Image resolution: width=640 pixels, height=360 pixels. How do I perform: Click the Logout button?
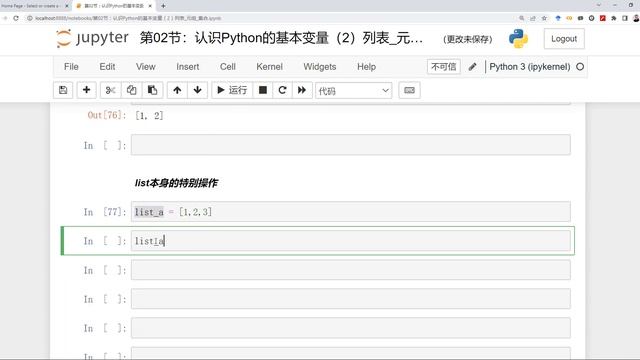pyautogui.click(x=564, y=39)
